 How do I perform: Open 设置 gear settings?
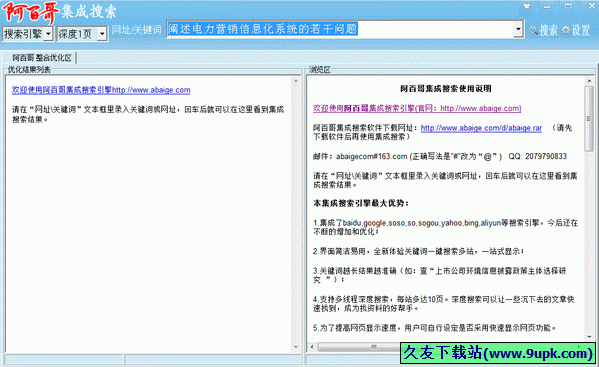click(576, 30)
